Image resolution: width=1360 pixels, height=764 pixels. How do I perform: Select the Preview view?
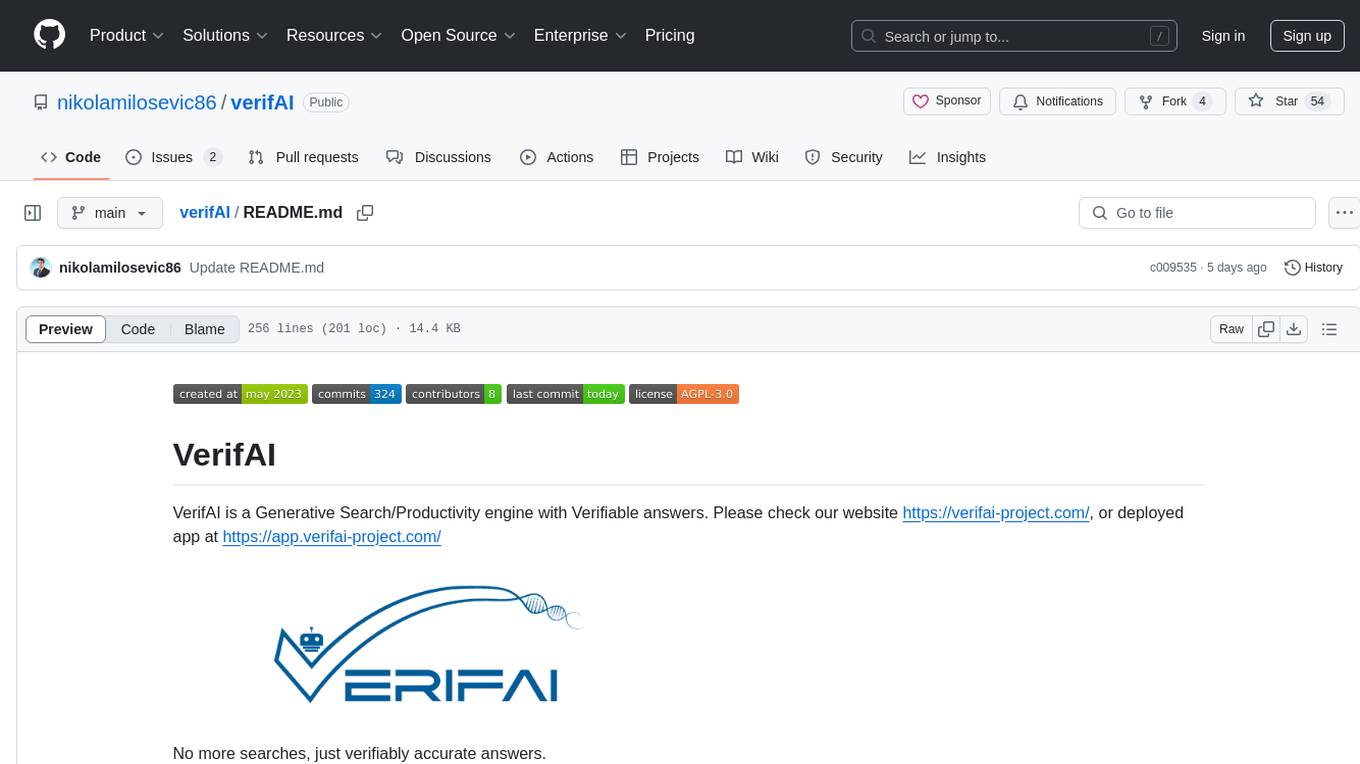pyautogui.click(x=66, y=329)
